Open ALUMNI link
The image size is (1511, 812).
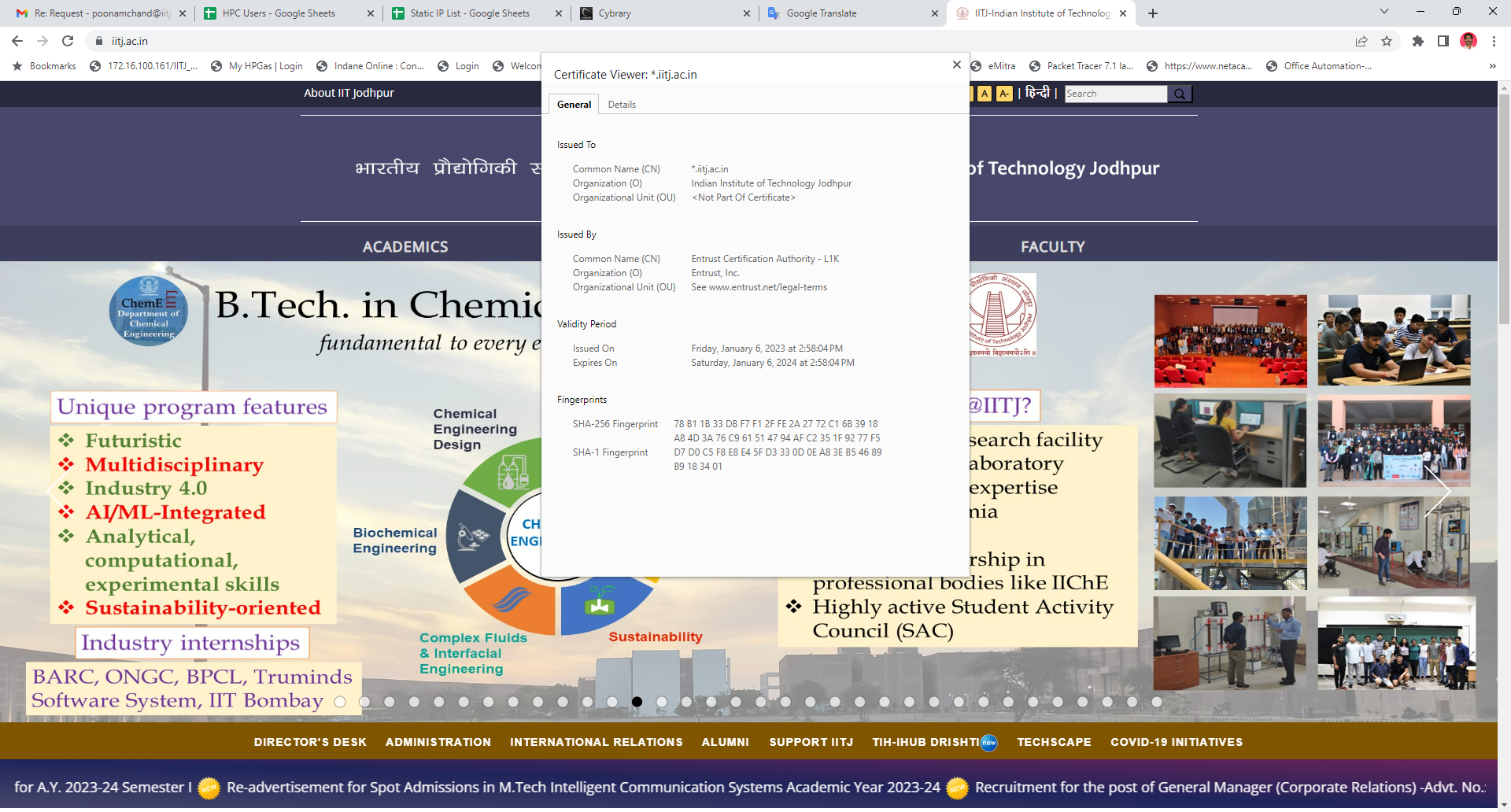pos(726,742)
